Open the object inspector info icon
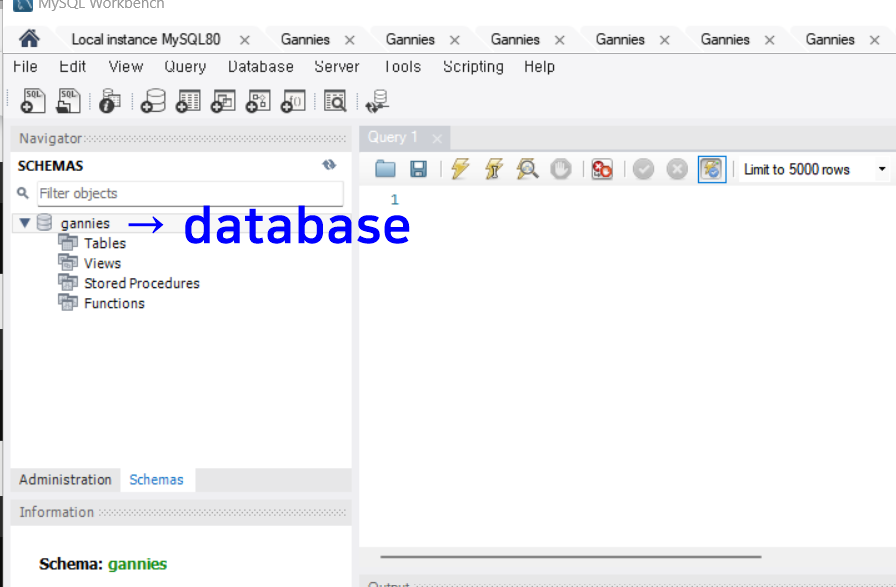 tap(110, 101)
